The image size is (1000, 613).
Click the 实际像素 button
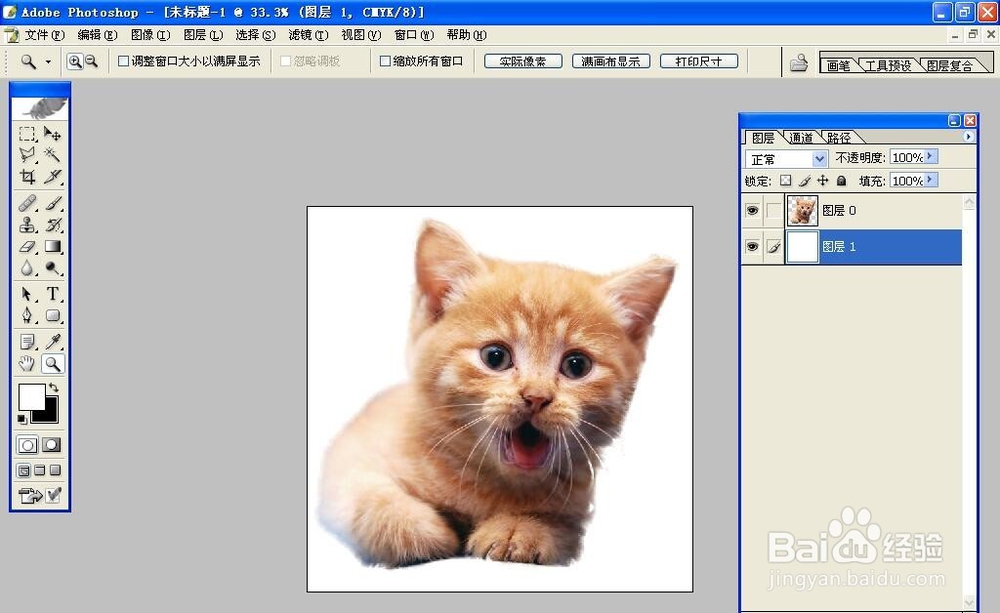click(522, 60)
